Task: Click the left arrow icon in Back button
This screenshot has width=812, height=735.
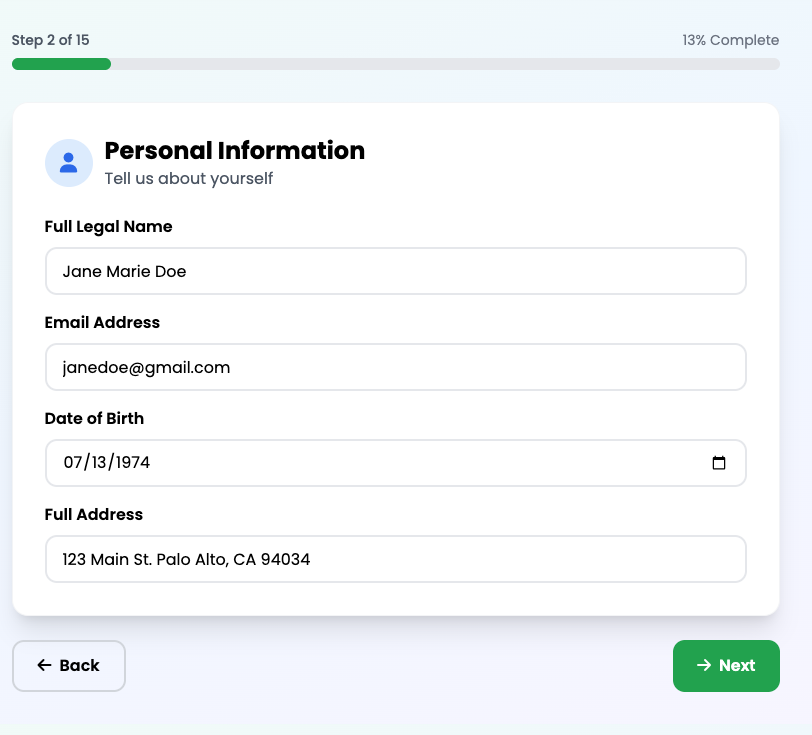Action: (44, 666)
